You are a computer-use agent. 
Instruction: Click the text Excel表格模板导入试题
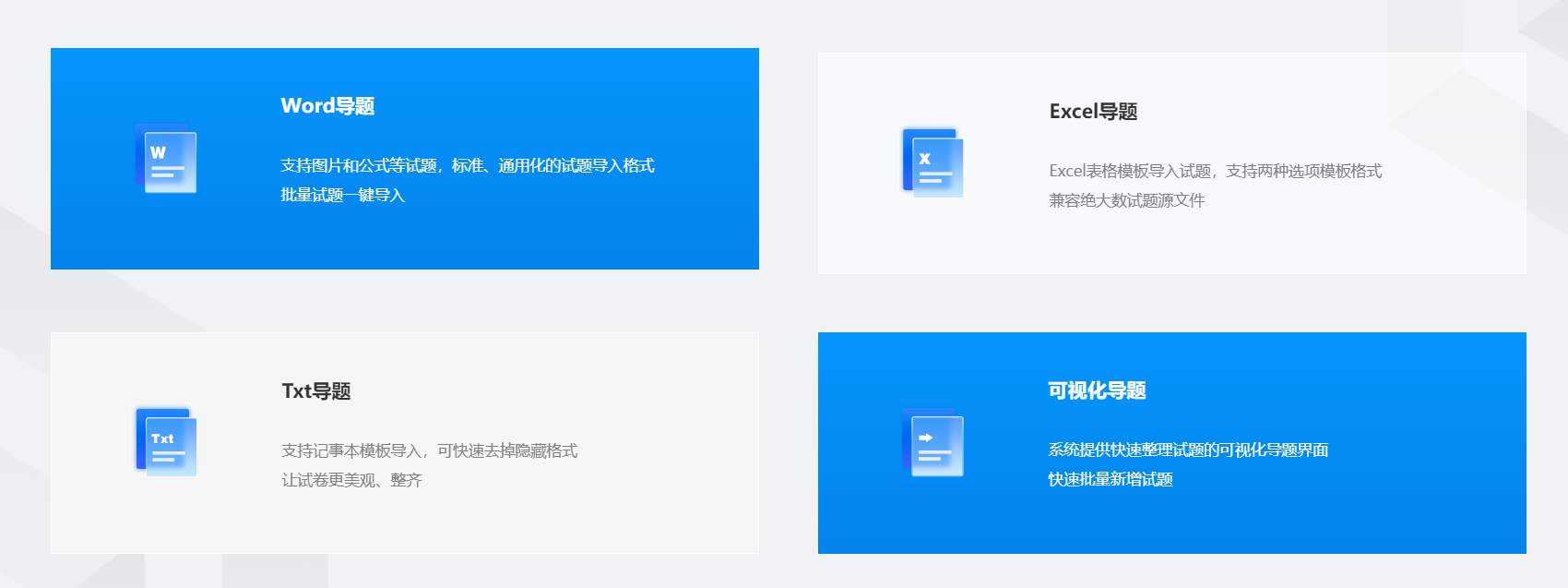(1130, 172)
